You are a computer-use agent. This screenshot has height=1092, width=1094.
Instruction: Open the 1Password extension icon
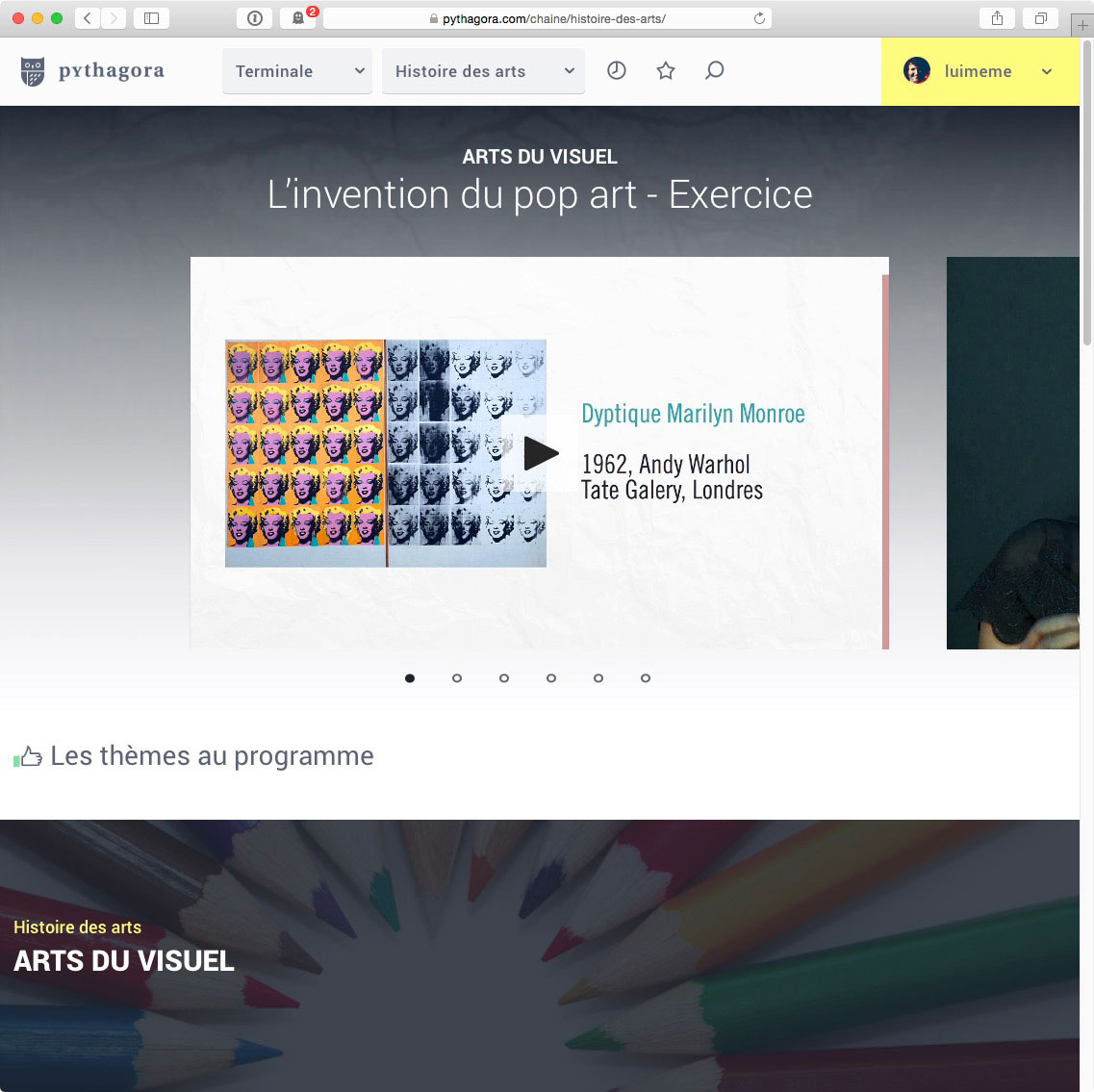pyautogui.click(x=255, y=18)
